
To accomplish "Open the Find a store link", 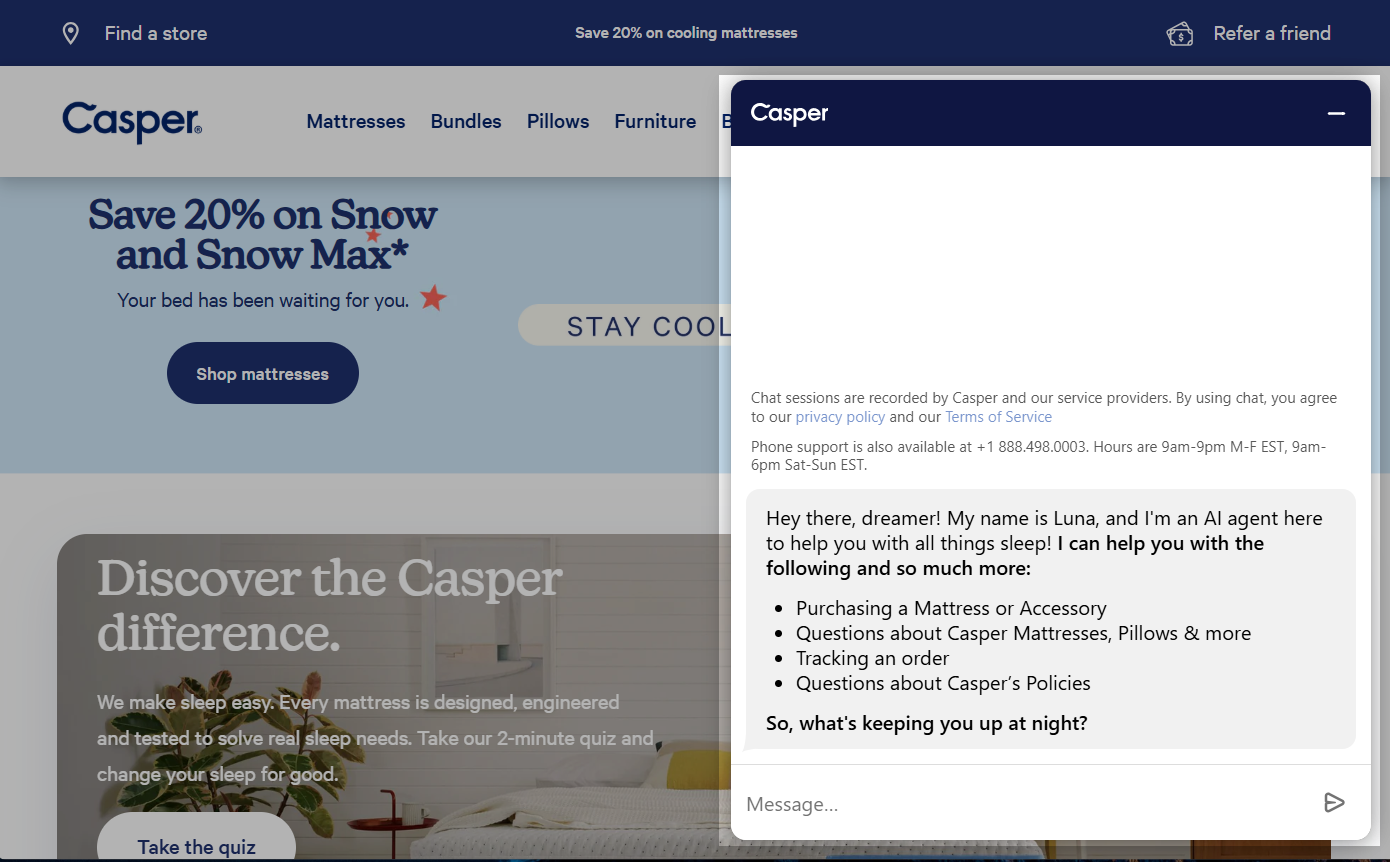I will [156, 33].
